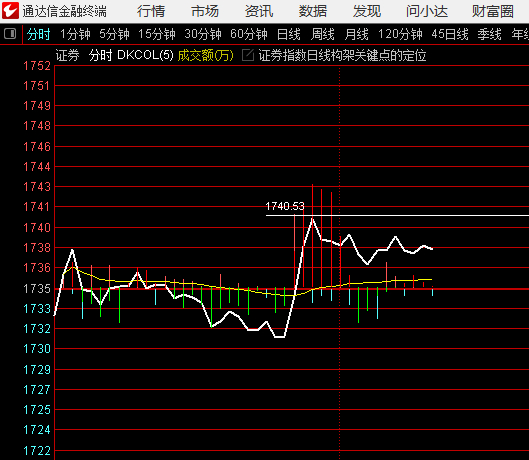Open the 市场 menu
This screenshot has height=460, width=529.
[x=205, y=11]
